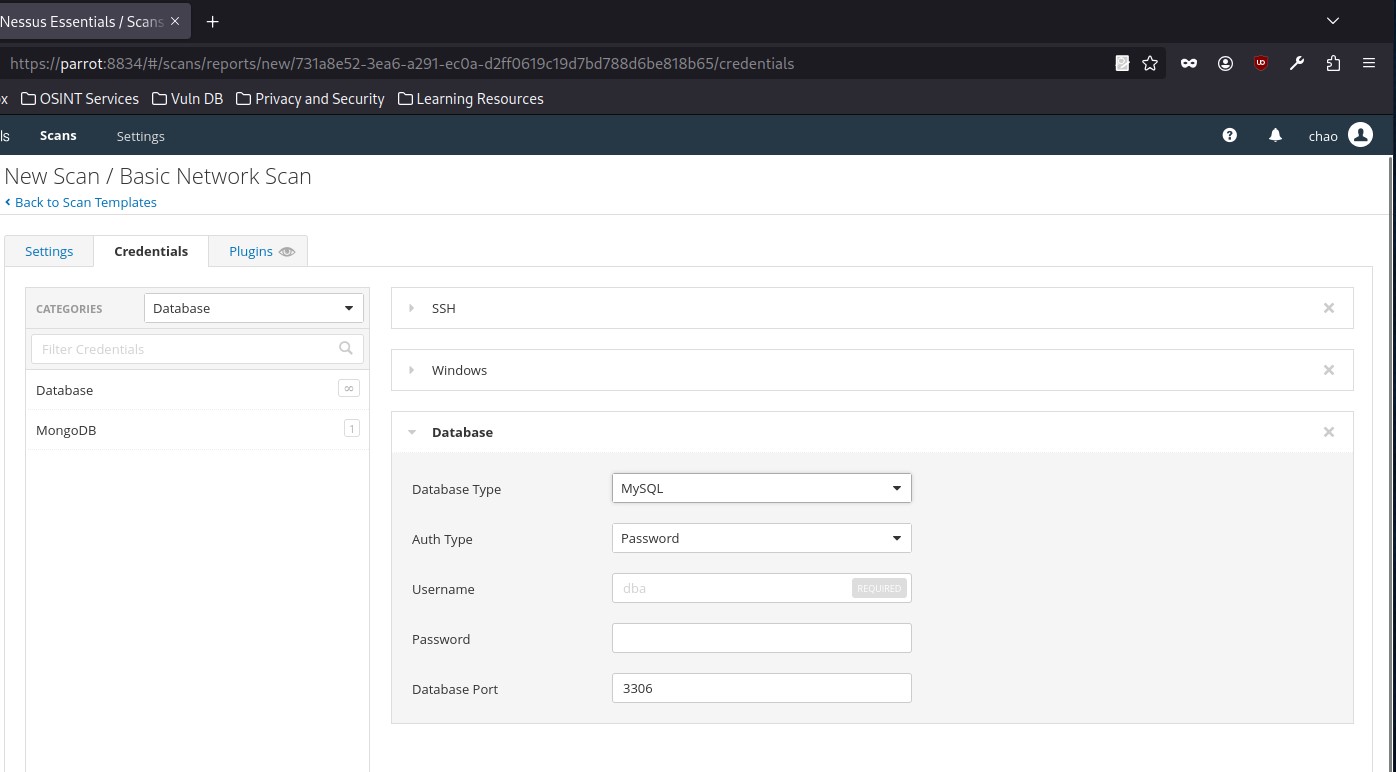Expand the Windows credential section
The image size is (1396, 772).
click(x=411, y=370)
